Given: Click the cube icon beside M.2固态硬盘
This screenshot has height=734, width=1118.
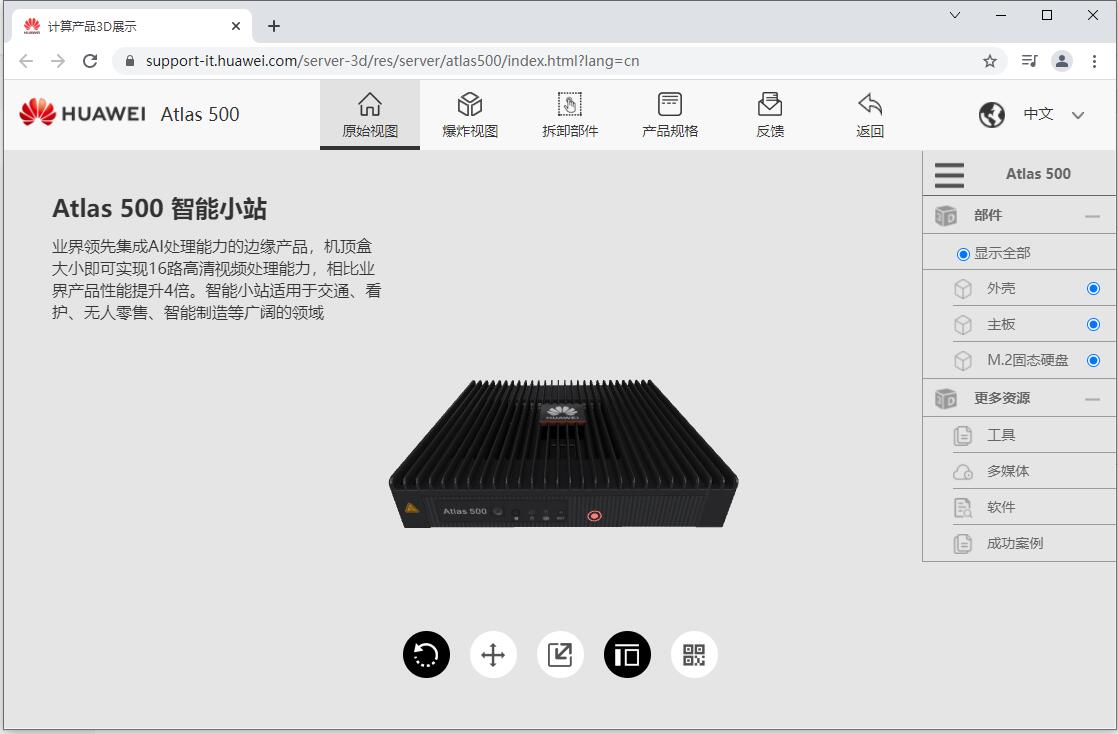Looking at the screenshot, I should (x=963, y=361).
